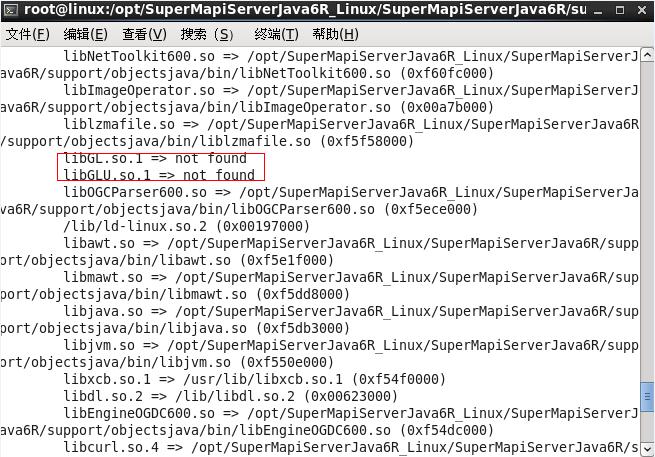Click the libGLU.so.1 => not found line
Viewport: 655px width, 457px height.
(159, 175)
